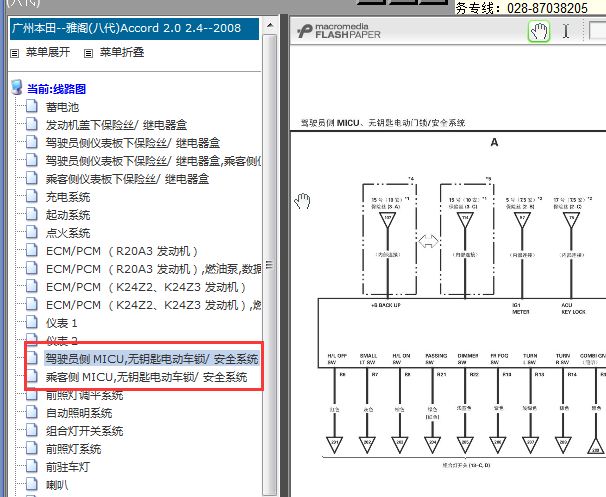Click the ACC KEY LOCK label in the diagram
The width and height of the screenshot is (606, 497).
[x=573, y=308]
